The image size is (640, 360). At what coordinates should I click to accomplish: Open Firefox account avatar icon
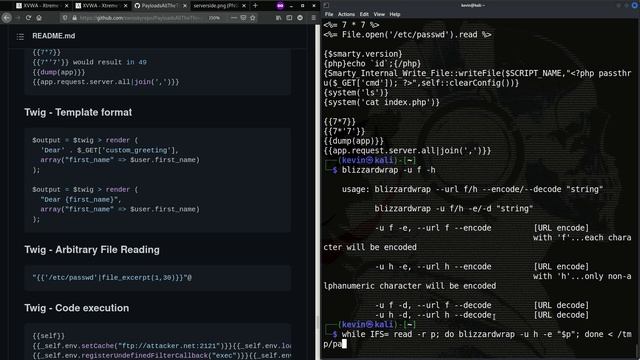click(300, 18)
